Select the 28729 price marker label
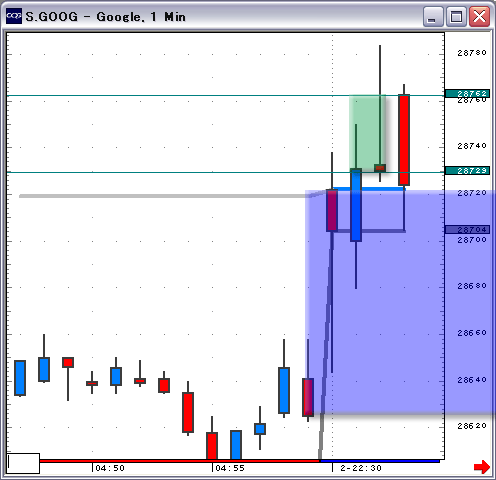Viewport: 496px width, 480px height. point(467,171)
